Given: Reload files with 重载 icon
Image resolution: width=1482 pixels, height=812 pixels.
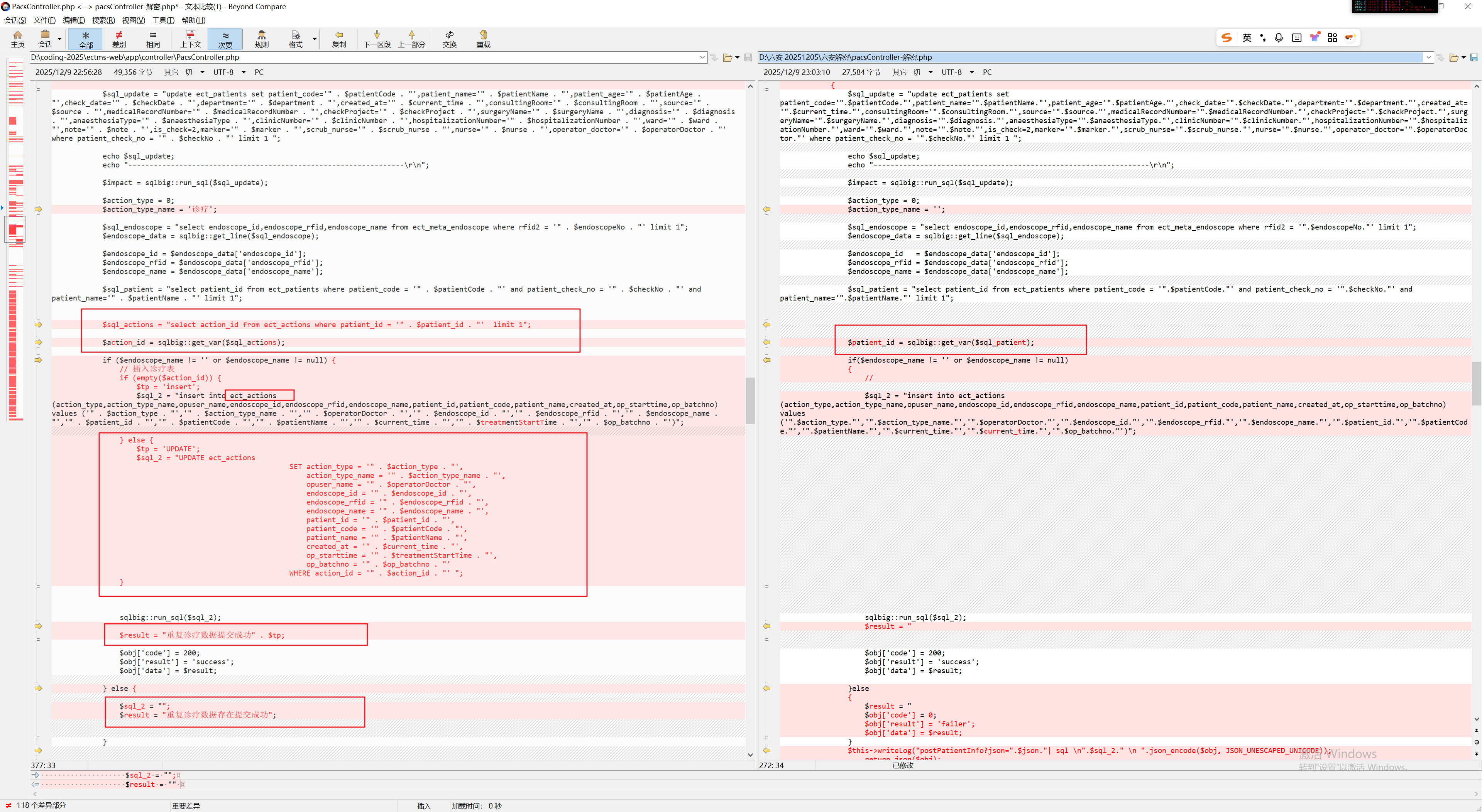Looking at the screenshot, I should coord(483,39).
